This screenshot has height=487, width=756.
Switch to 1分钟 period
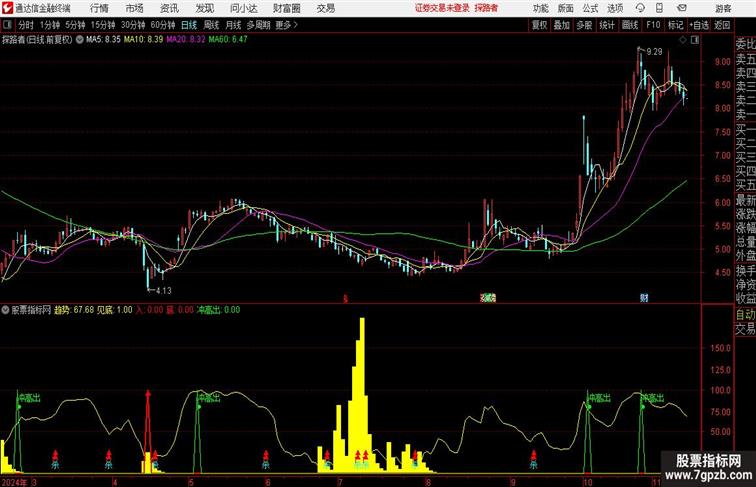(x=50, y=25)
